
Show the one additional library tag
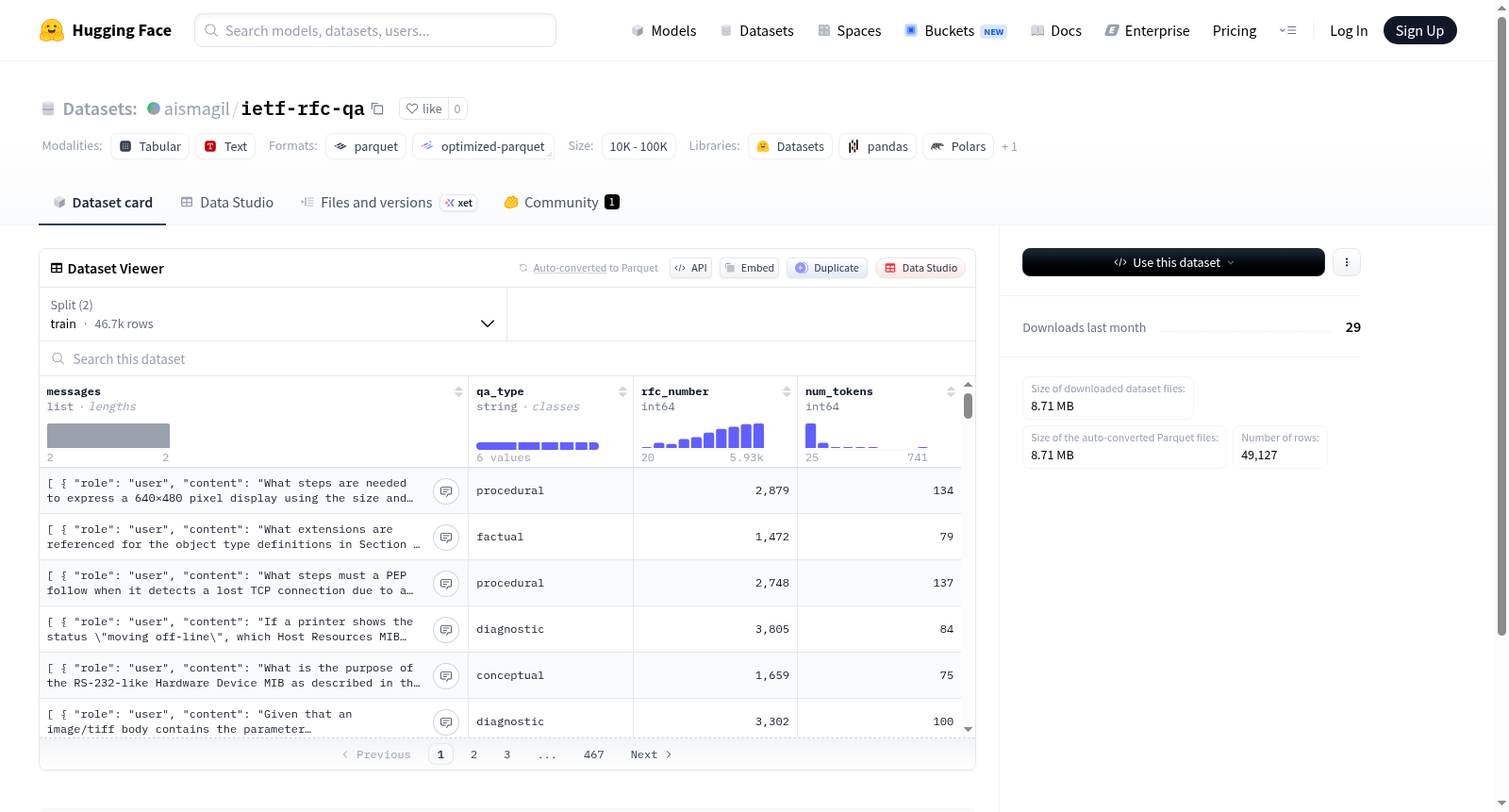[x=1009, y=147]
